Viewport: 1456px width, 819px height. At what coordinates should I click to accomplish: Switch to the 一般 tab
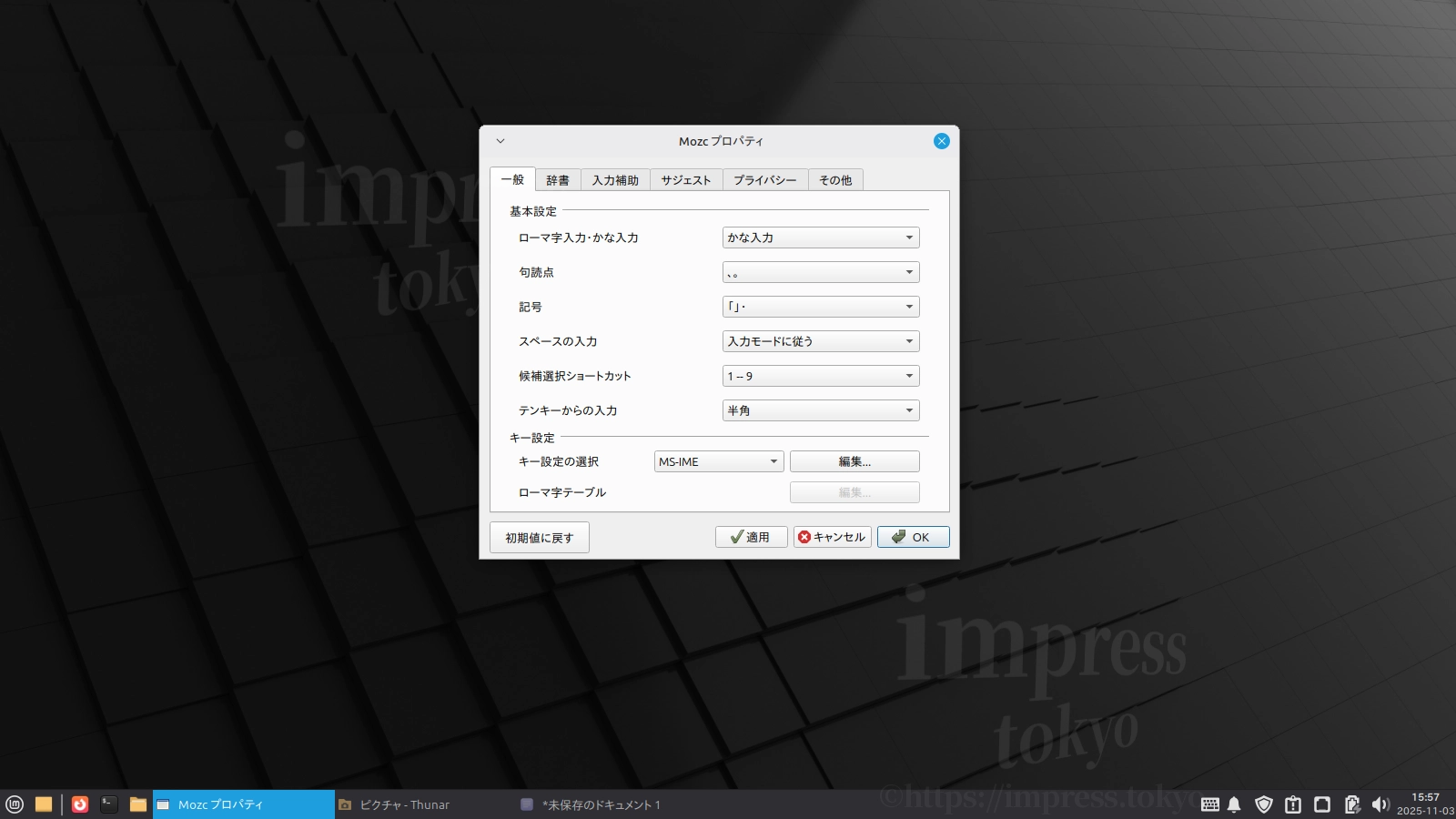coord(512,179)
